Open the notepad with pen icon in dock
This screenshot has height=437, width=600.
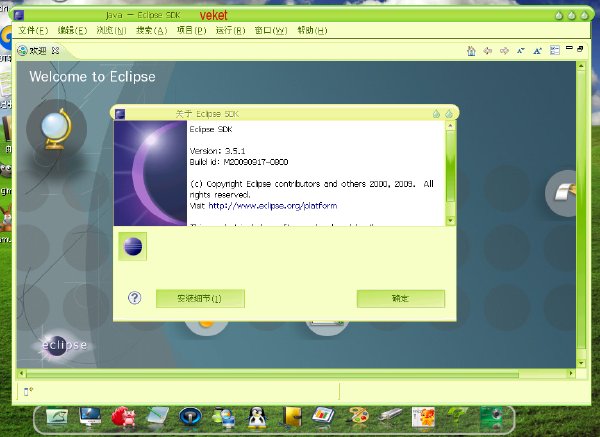pos(157,416)
